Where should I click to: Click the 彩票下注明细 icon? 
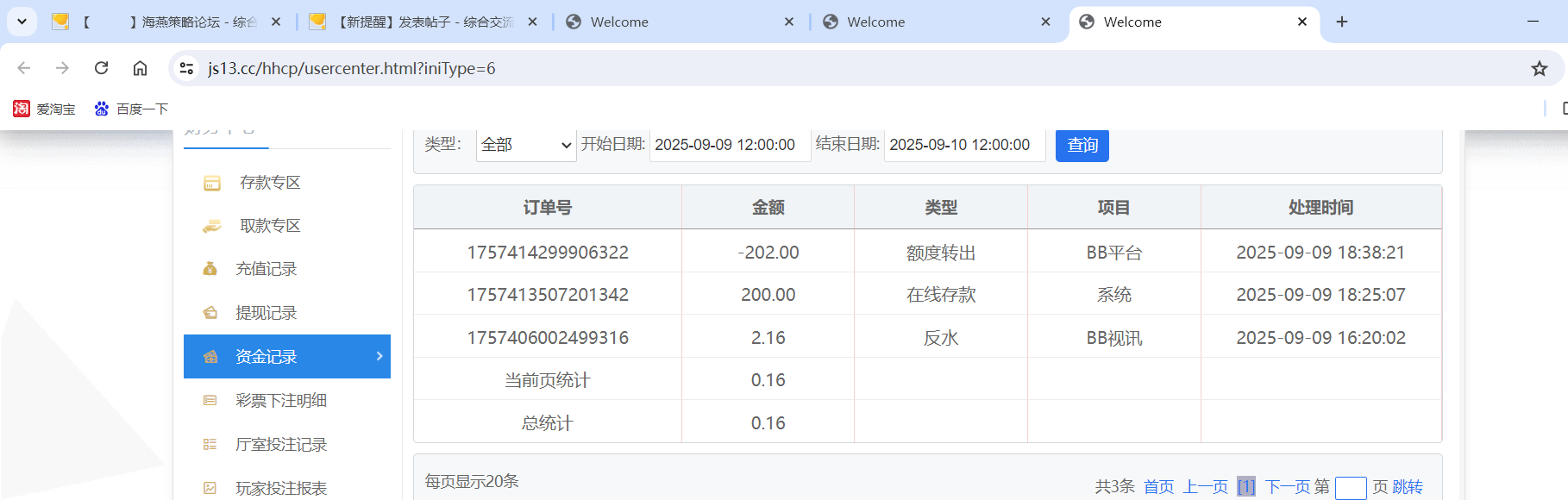point(210,400)
